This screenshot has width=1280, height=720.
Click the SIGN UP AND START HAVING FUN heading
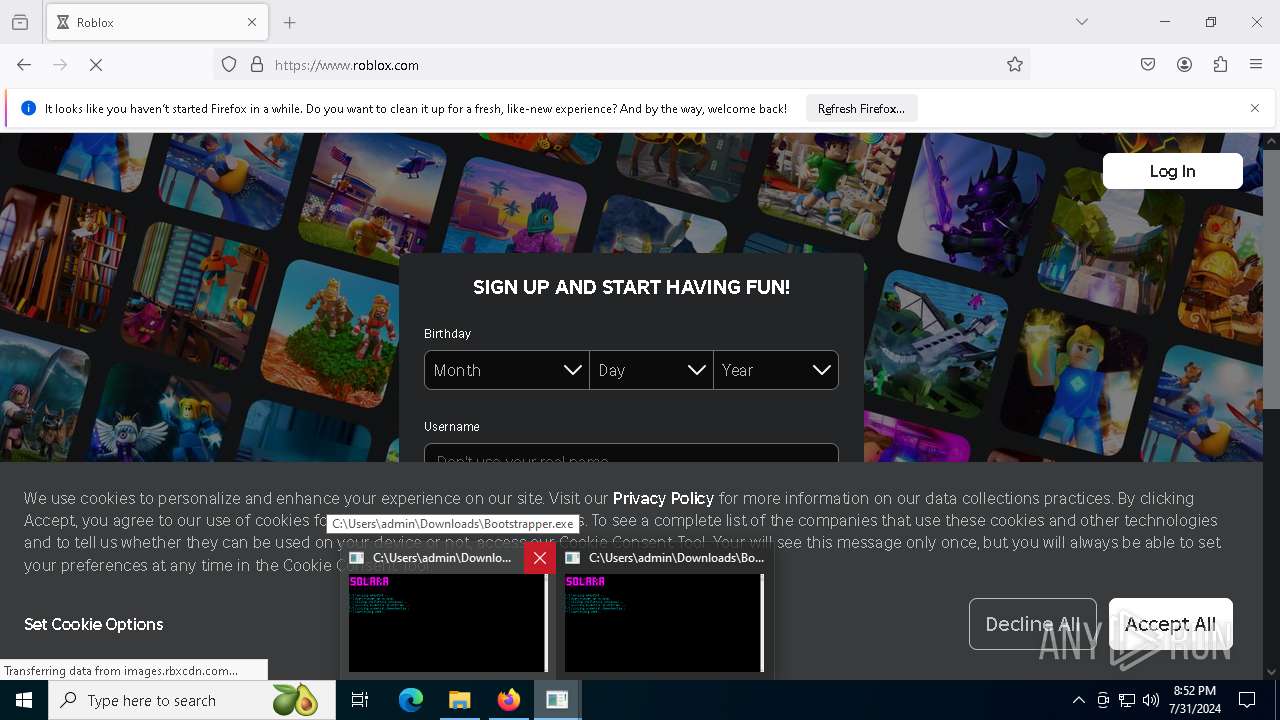pyautogui.click(x=631, y=287)
